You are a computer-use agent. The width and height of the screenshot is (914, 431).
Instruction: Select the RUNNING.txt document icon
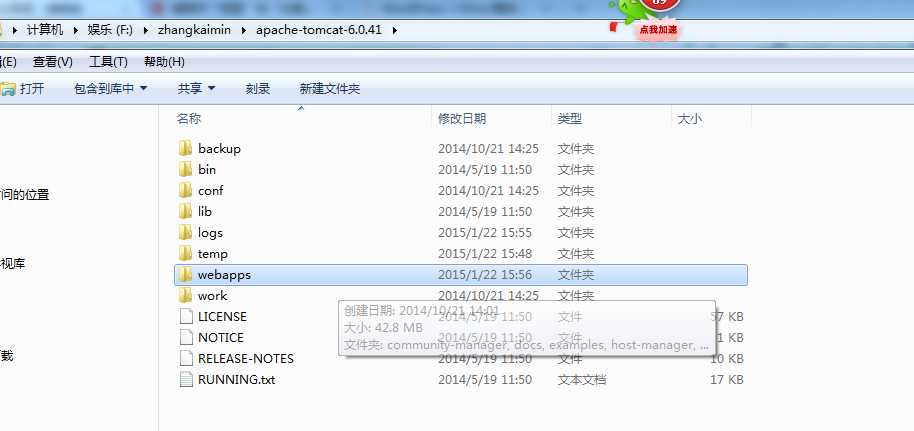(x=185, y=380)
